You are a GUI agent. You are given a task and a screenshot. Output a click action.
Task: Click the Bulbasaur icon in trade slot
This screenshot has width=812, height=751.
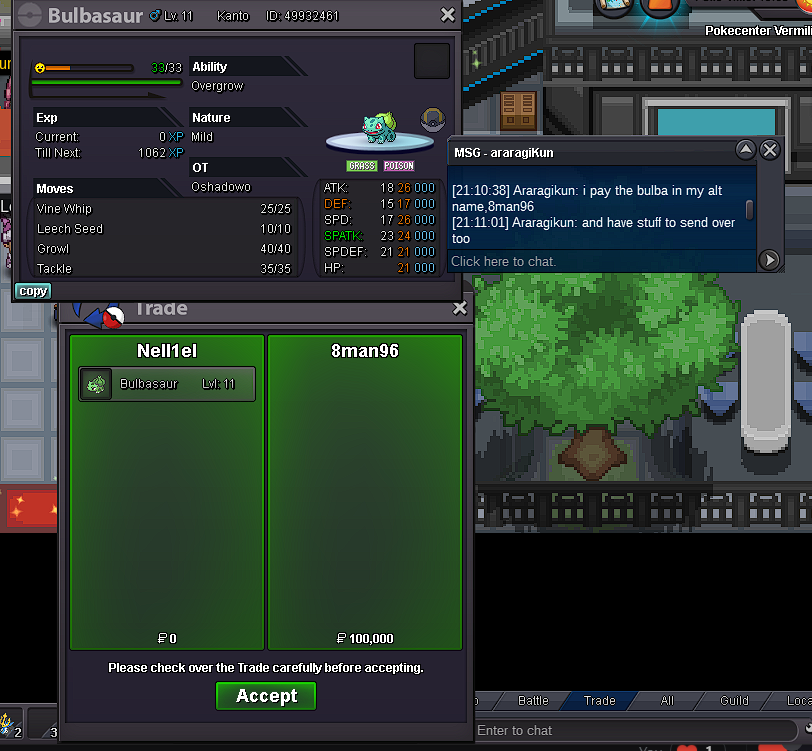96,384
